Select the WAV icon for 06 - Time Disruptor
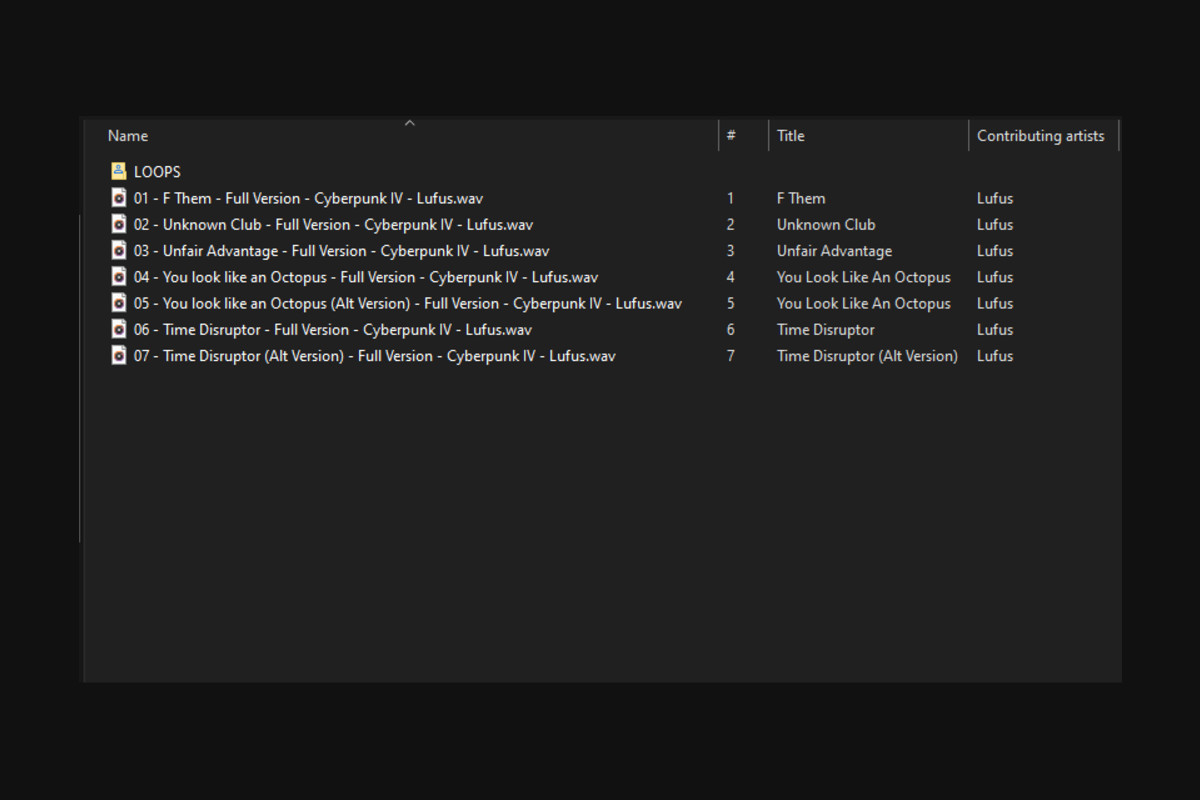 coord(118,329)
